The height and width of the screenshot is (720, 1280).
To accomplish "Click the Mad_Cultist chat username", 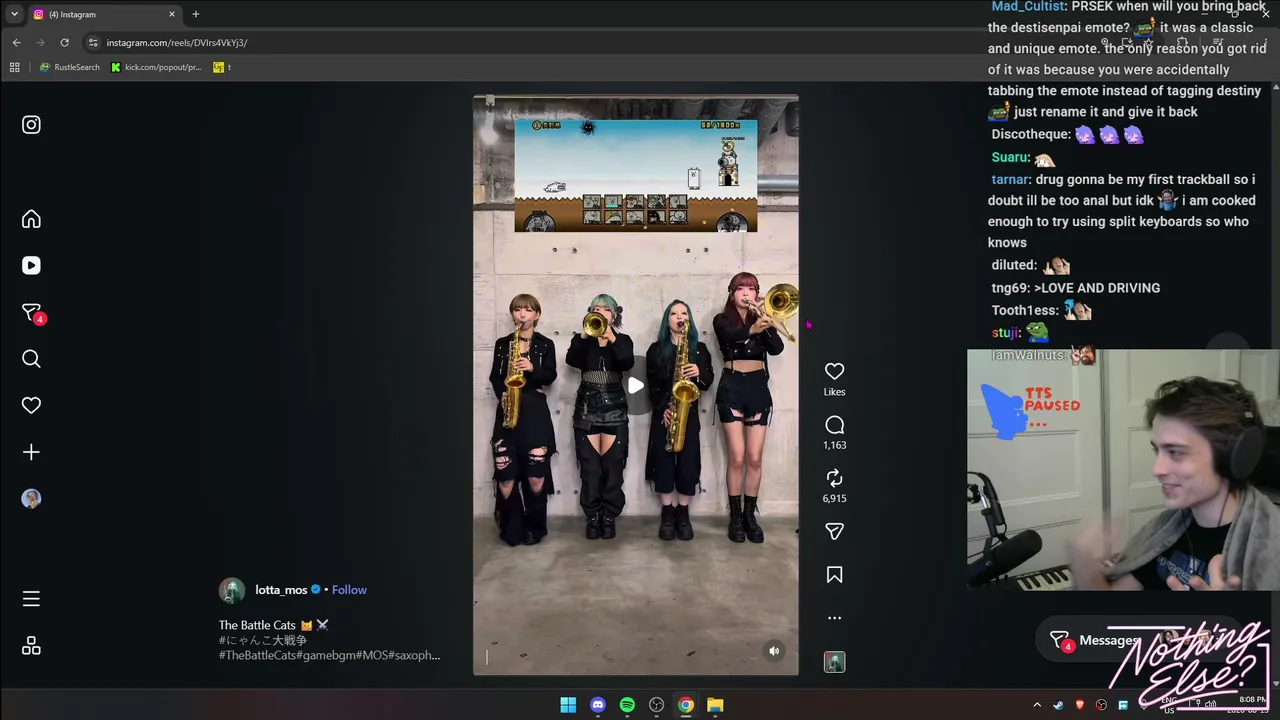I will pos(1029,7).
